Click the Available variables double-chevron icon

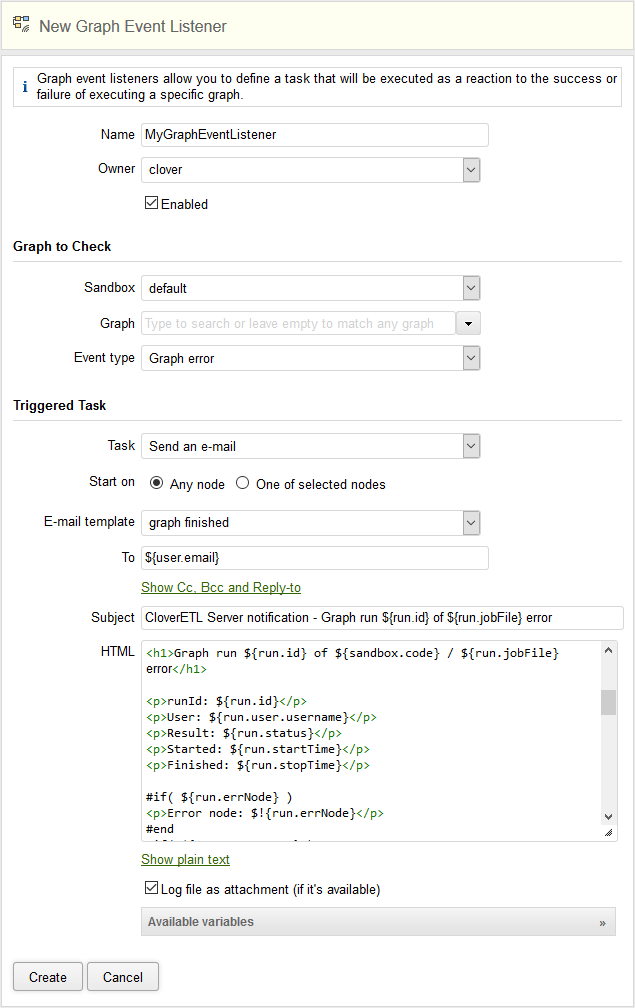(x=602, y=923)
